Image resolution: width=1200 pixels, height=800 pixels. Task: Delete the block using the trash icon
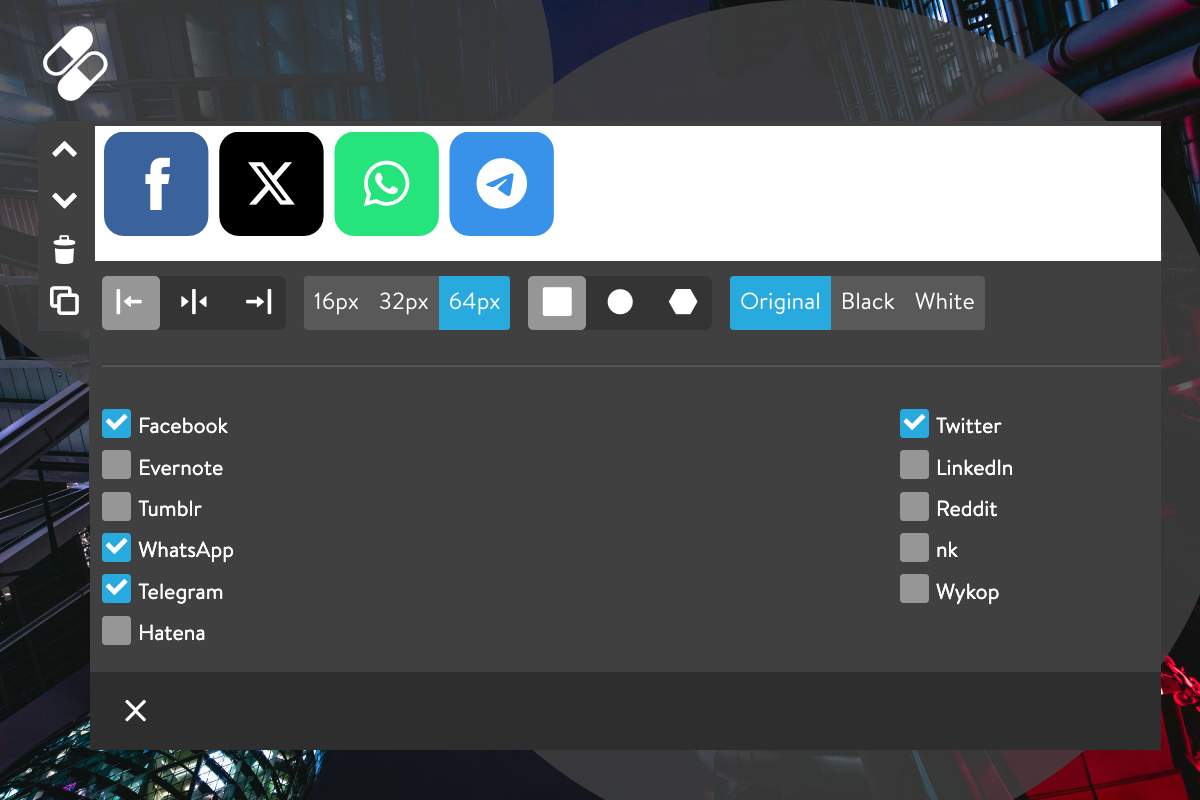(65, 249)
